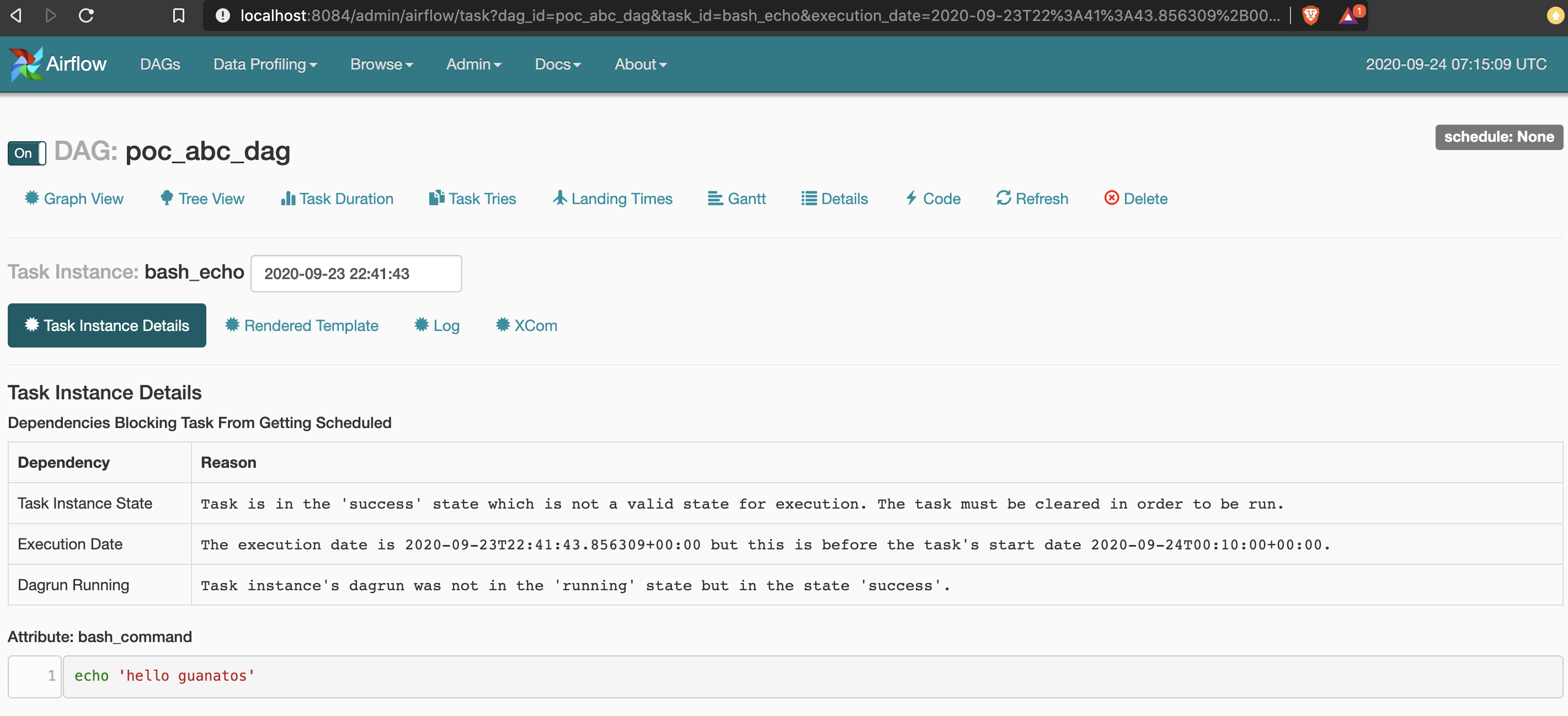
Task: Go to DAGs in navbar
Action: click(160, 65)
